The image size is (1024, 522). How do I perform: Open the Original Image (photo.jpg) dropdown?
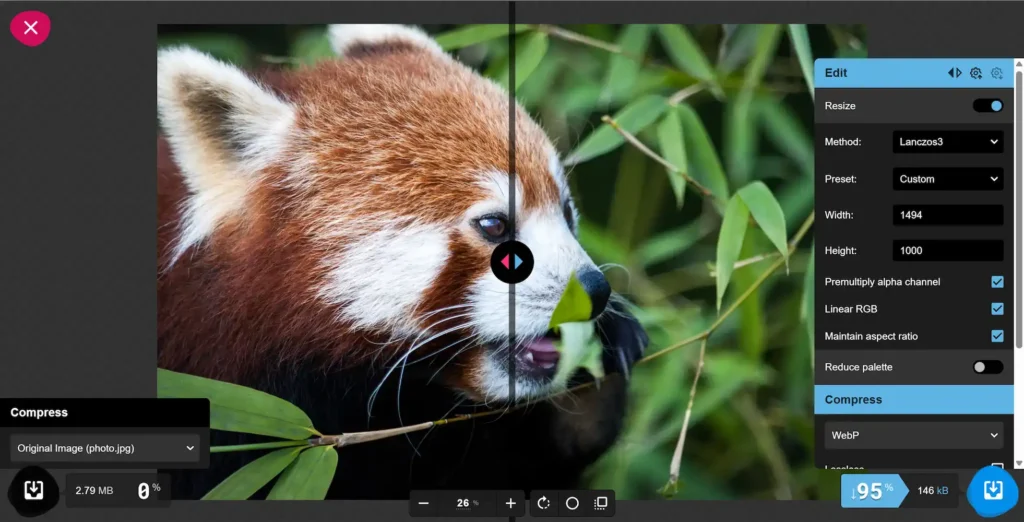pyautogui.click(x=105, y=448)
